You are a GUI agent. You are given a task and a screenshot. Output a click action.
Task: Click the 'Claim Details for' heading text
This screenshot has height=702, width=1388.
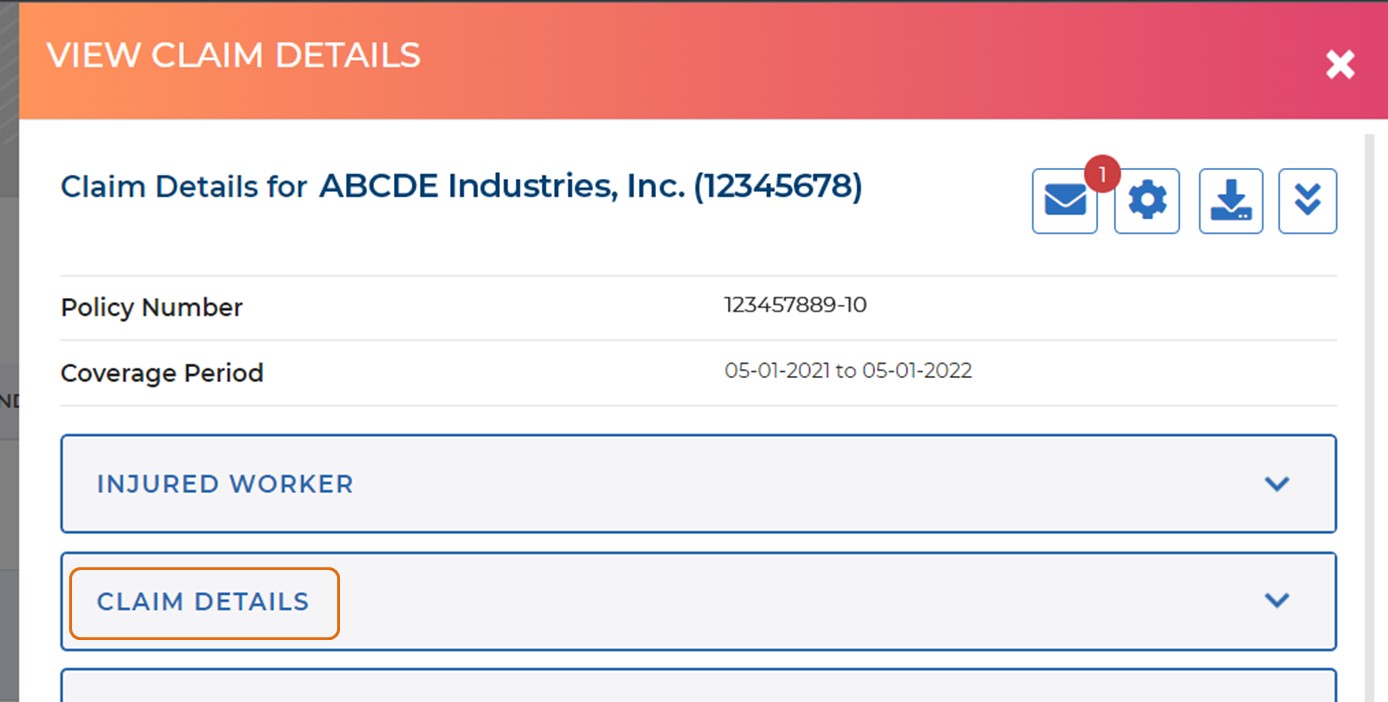[x=184, y=187]
